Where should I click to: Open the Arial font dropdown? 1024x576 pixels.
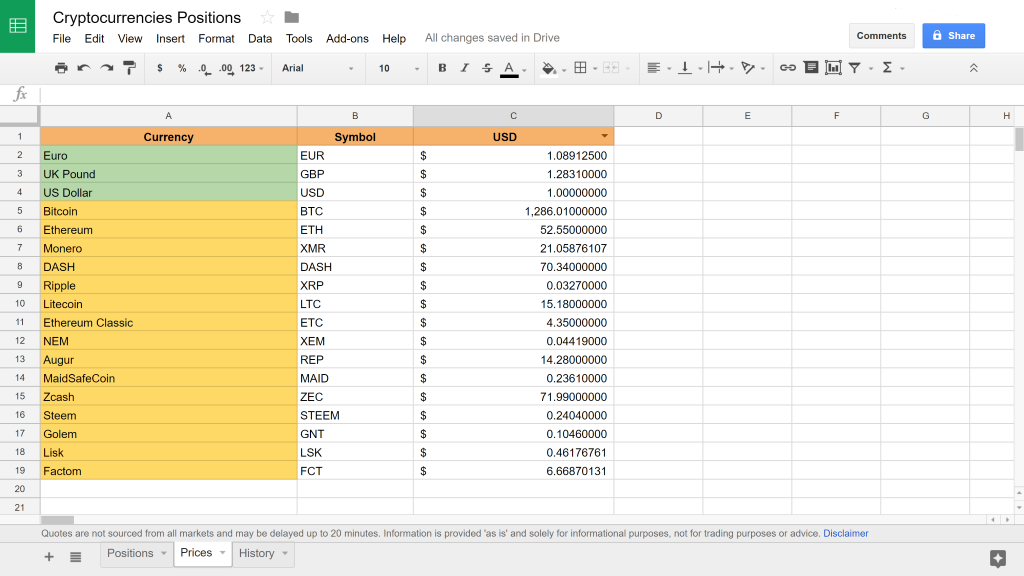[318, 68]
